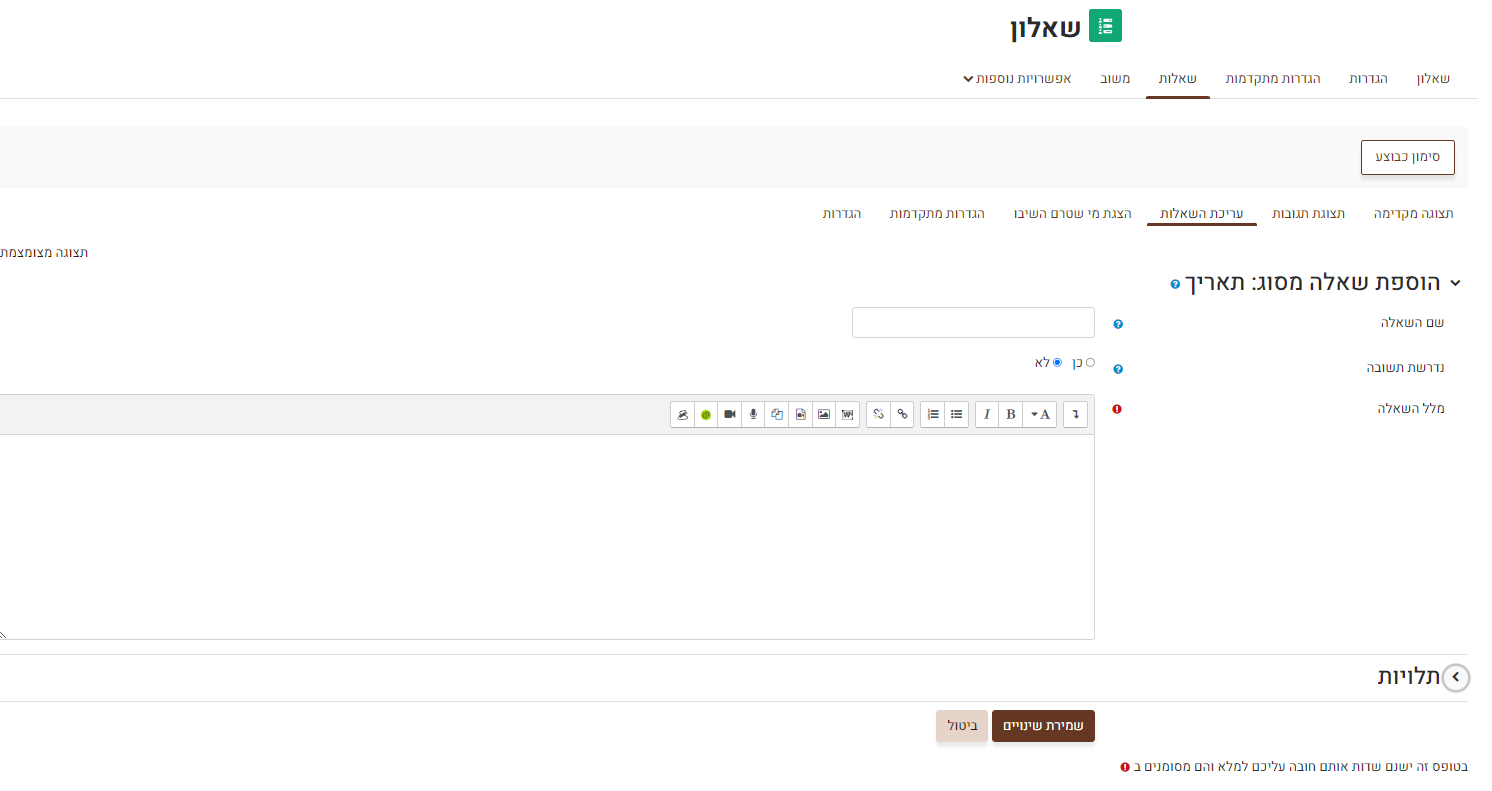Screen dimensions: 1492x791
Task: Select the 'לא' radio button
Action: pyautogui.click(x=1057, y=362)
